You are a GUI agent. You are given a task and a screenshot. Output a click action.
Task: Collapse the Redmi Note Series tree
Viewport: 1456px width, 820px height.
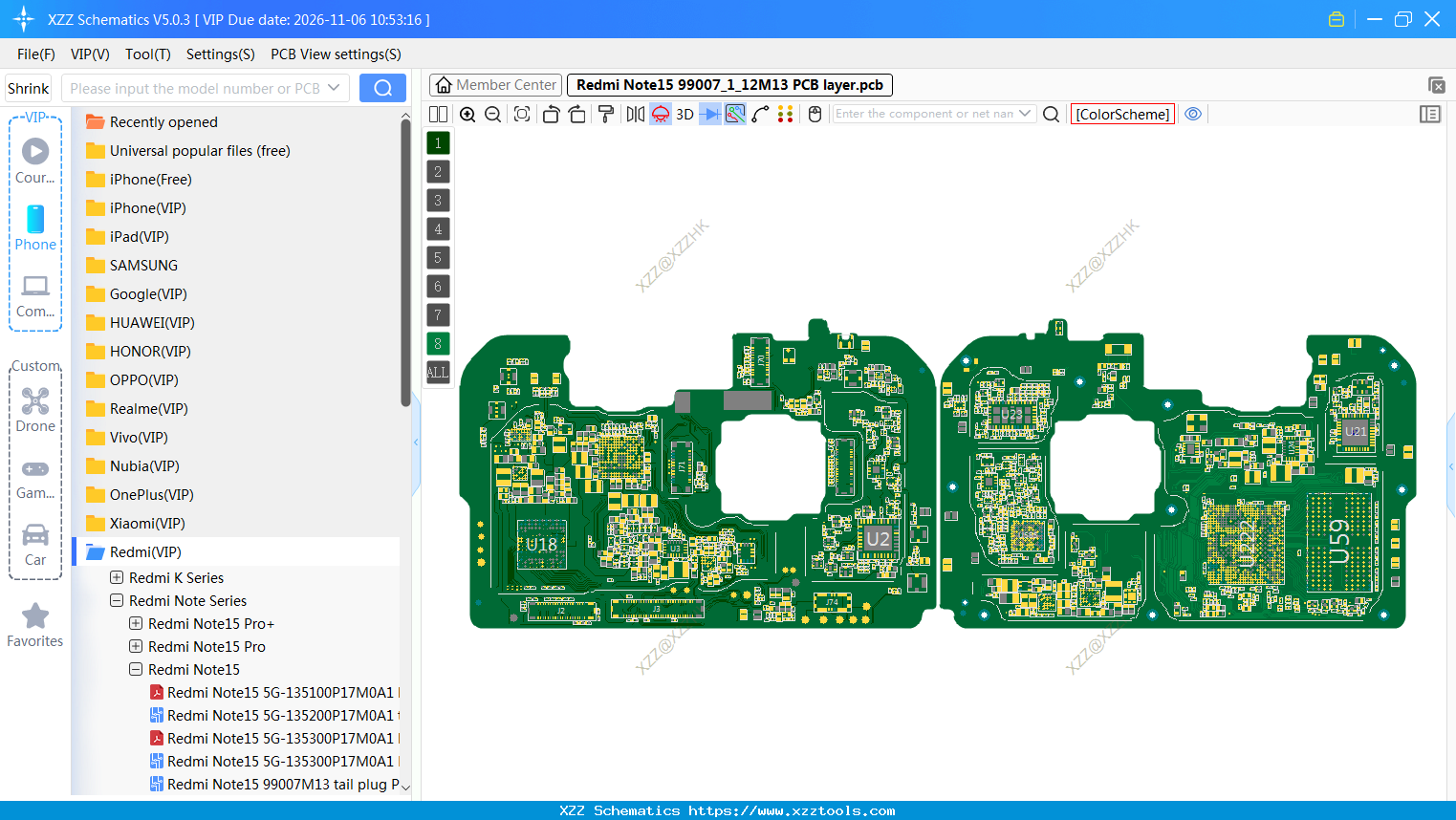point(117,600)
